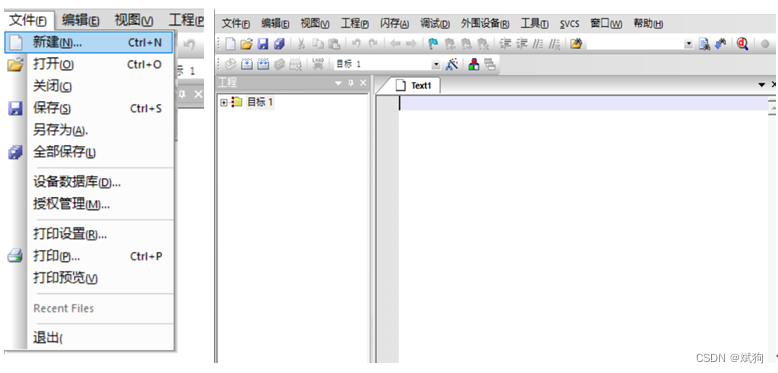Click the Find document icon beside search box
This screenshot has height=373, width=778.
pyautogui.click(x=705, y=44)
